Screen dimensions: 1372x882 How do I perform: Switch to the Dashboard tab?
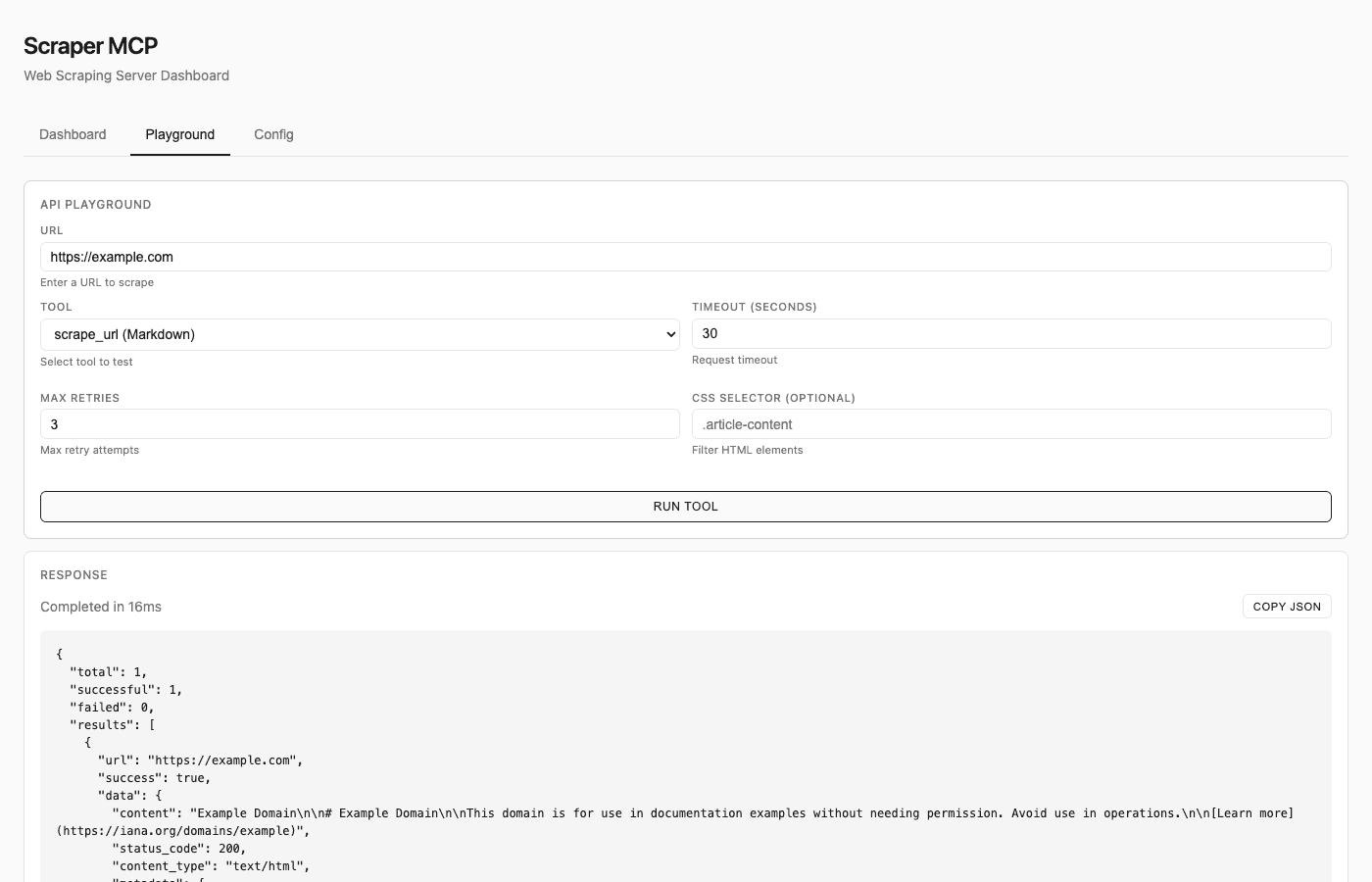(x=73, y=134)
